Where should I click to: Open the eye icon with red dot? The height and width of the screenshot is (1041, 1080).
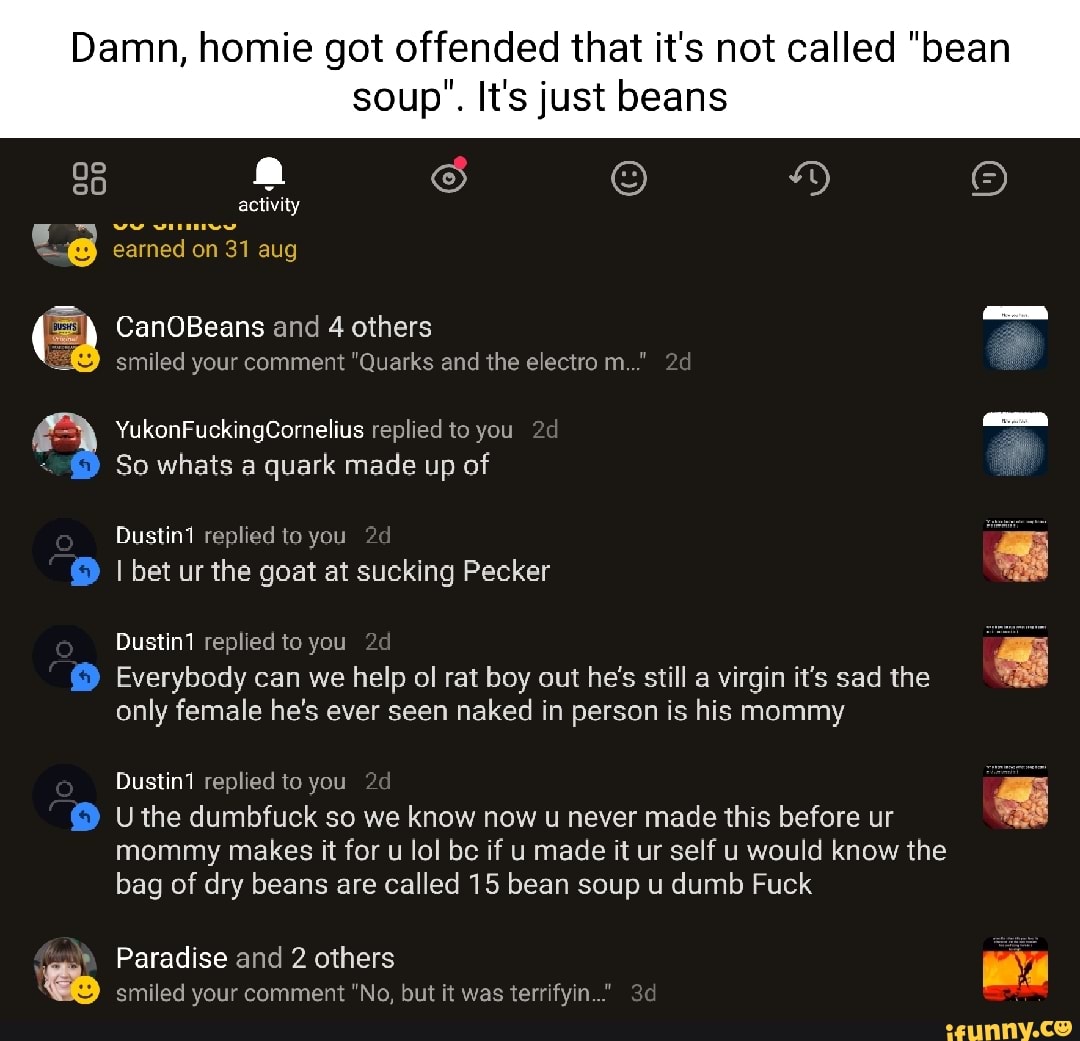449,177
